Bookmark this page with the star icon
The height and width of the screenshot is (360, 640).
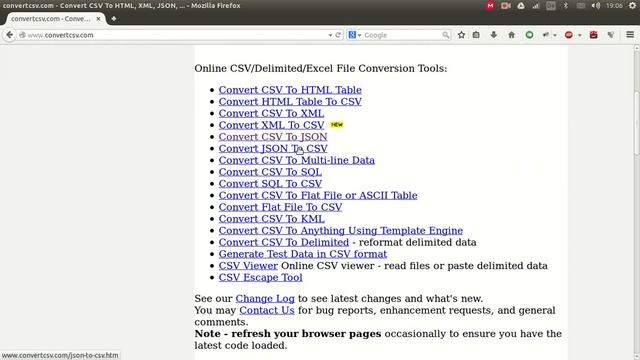pyautogui.click(x=461, y=35)
